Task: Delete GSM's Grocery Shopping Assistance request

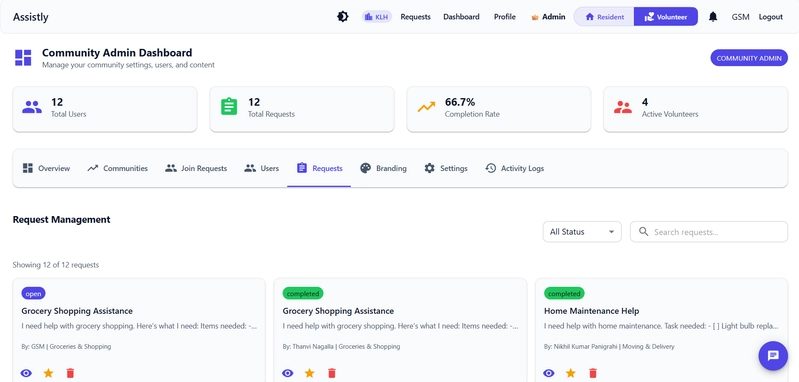Action: coord(70,373)
